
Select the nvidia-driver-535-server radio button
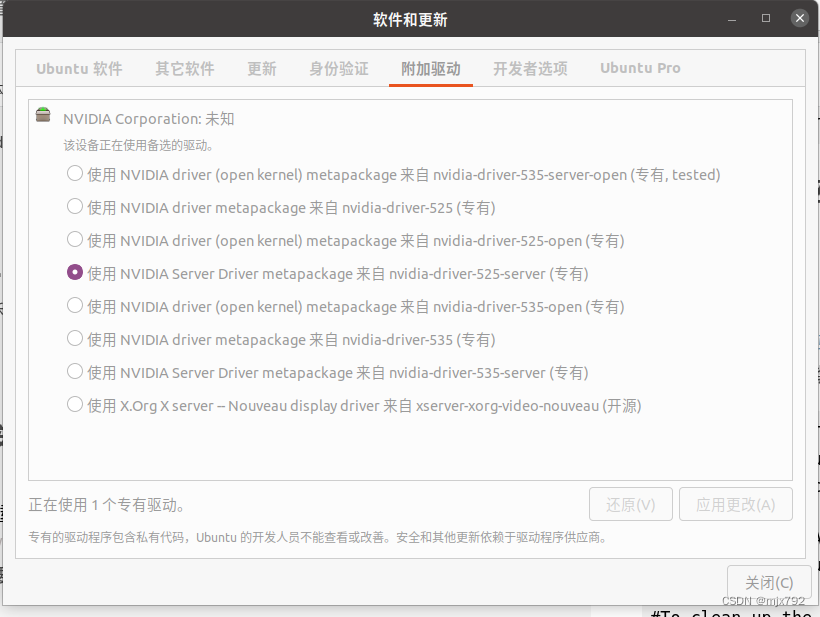(75, 371)
